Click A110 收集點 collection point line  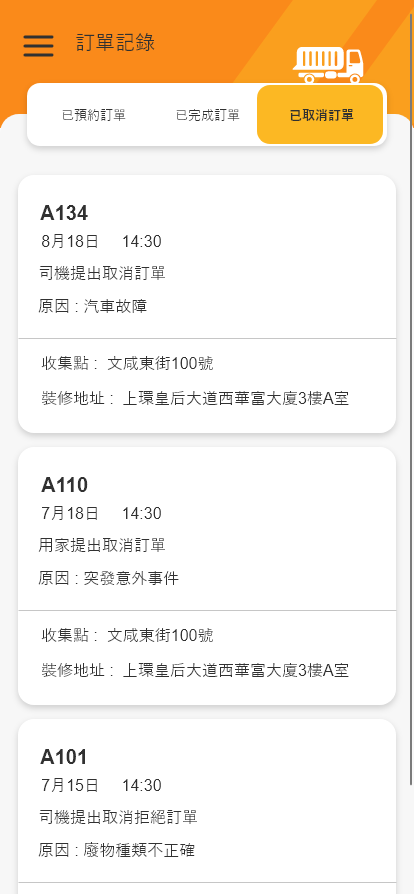coord(127,635)
